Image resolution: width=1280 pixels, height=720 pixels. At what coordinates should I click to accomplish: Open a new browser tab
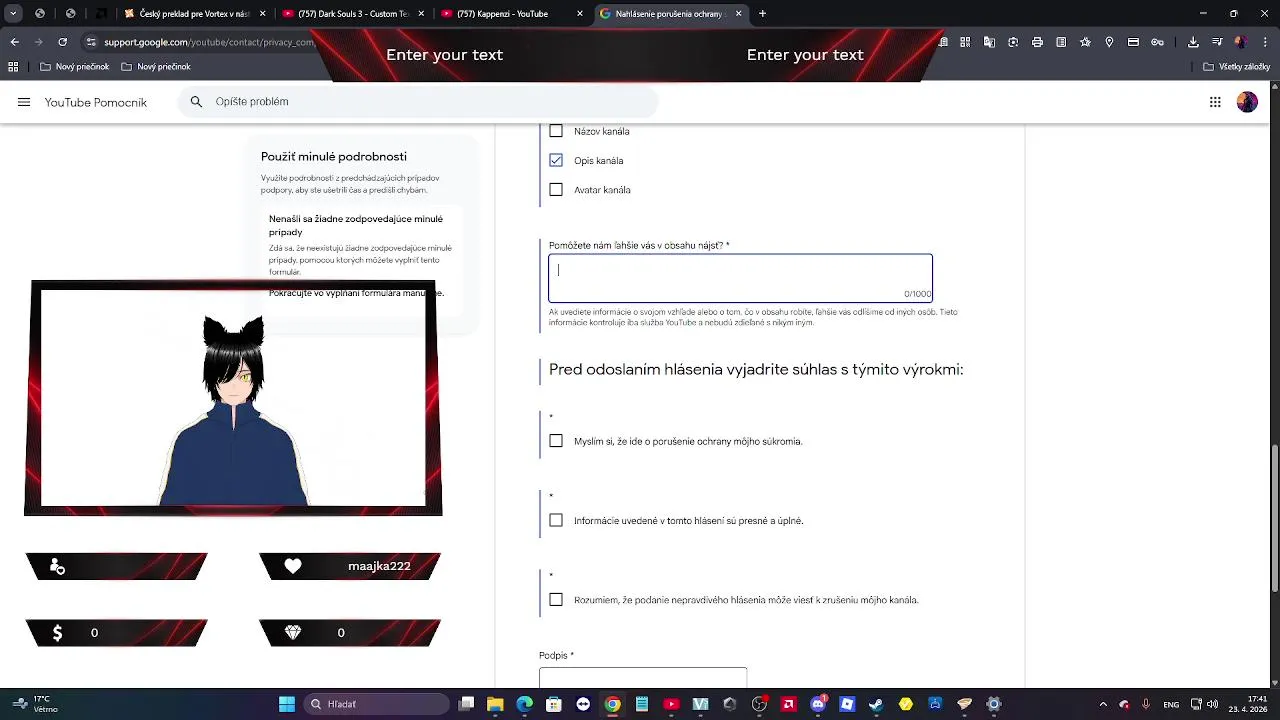[x=762, y=14]
